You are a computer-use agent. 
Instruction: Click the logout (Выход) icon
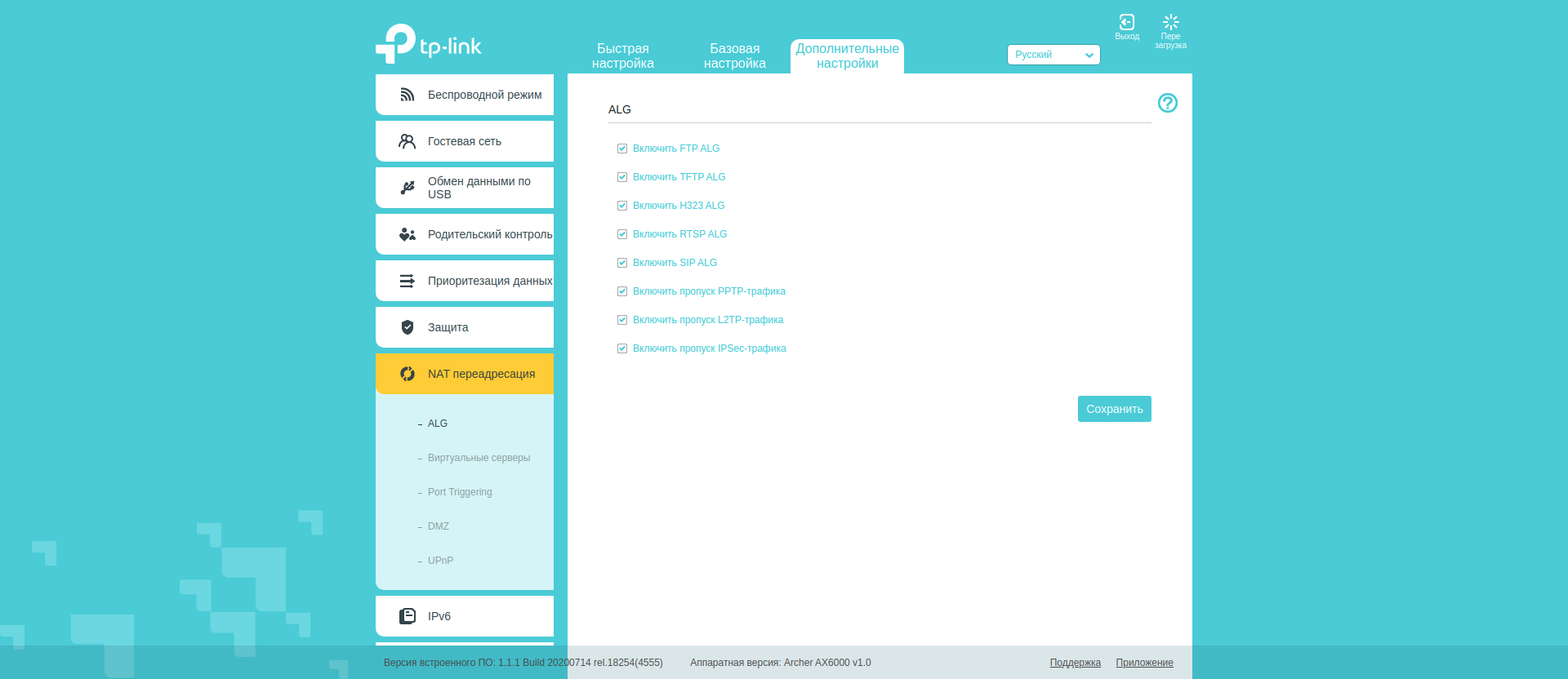pos(1126,23)
